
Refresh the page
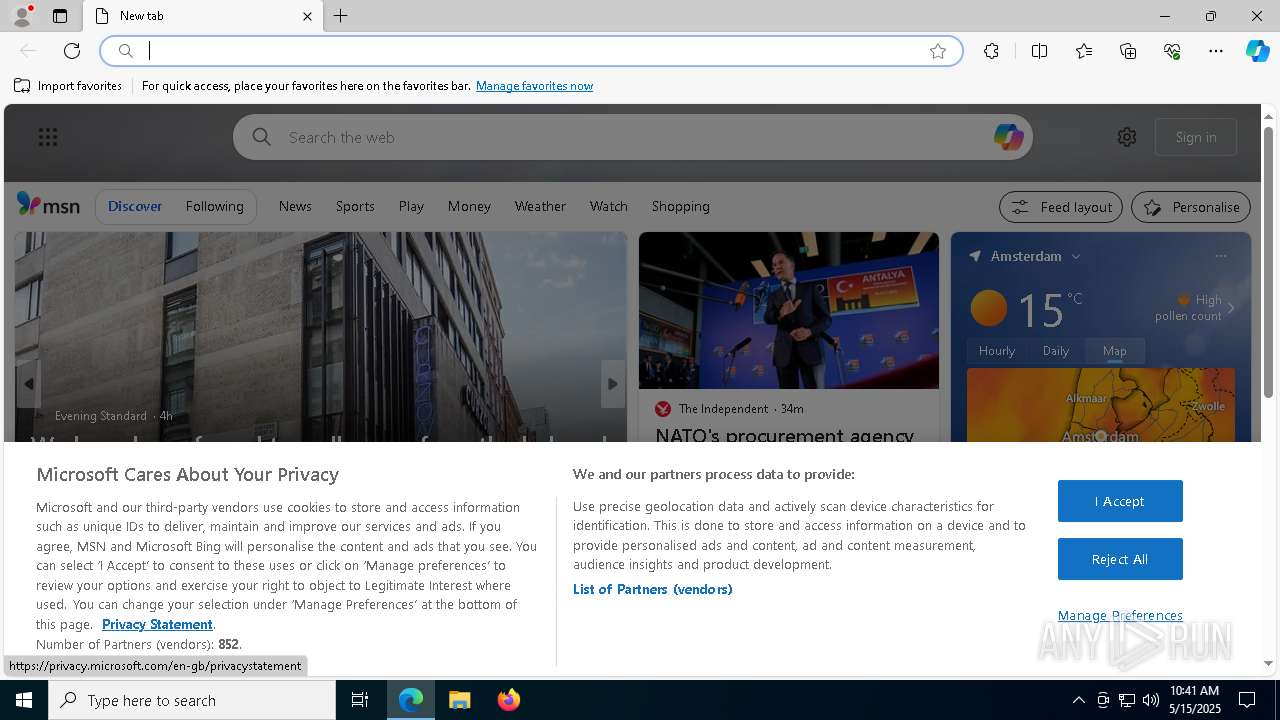(72, 51)
